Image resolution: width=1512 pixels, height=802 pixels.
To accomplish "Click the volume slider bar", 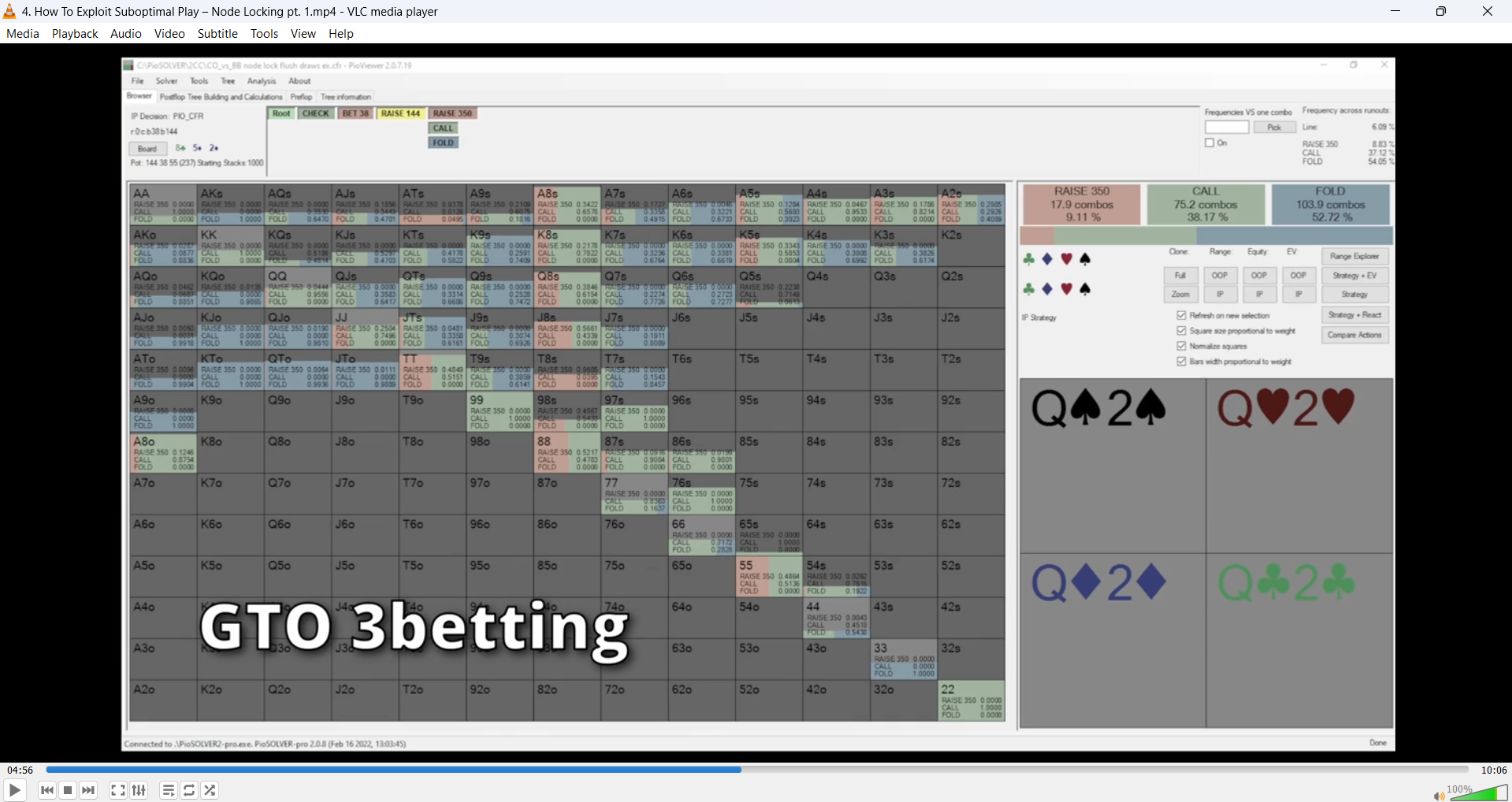I will coord(1478,793).
